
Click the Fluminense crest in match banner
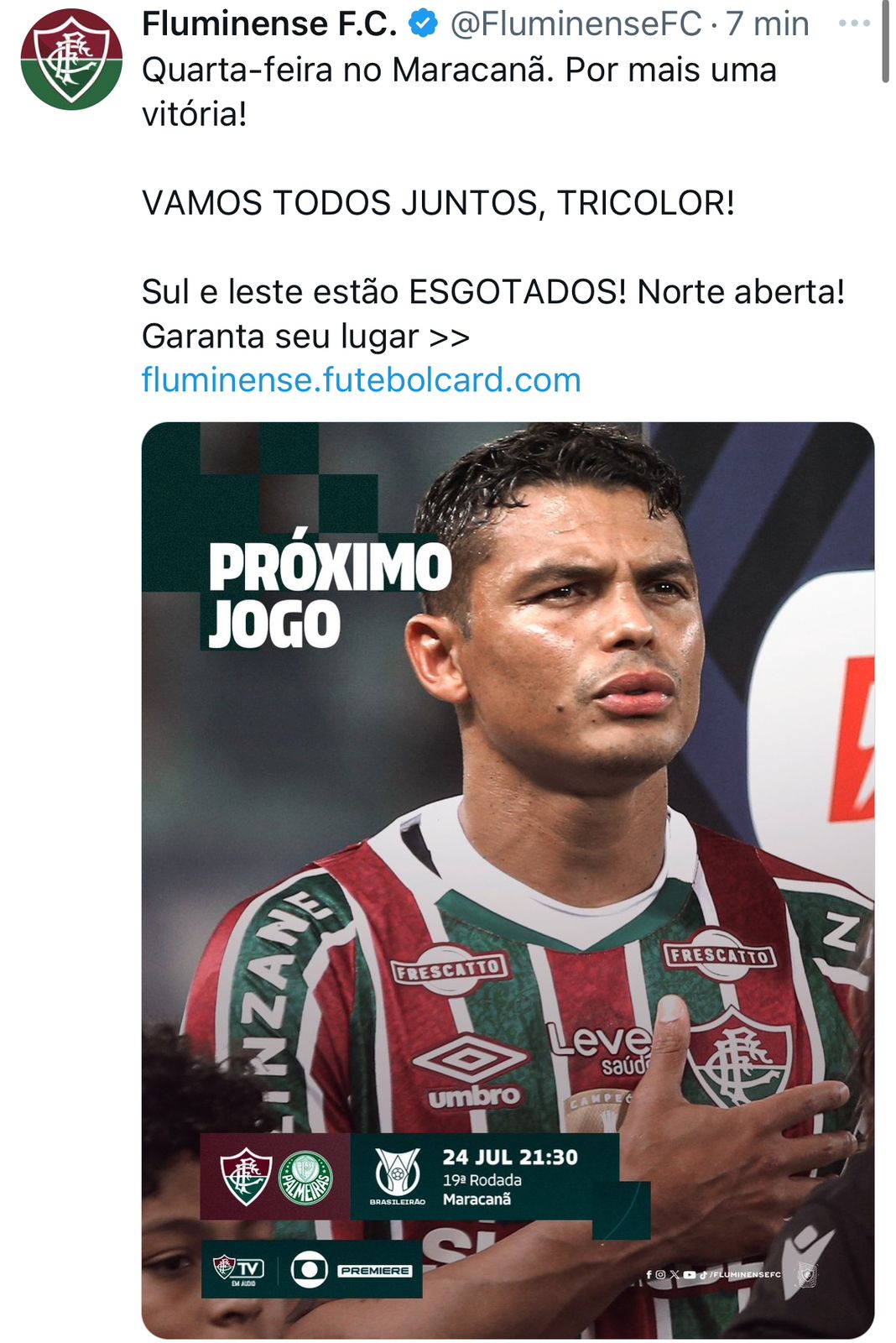(245, 1177)
